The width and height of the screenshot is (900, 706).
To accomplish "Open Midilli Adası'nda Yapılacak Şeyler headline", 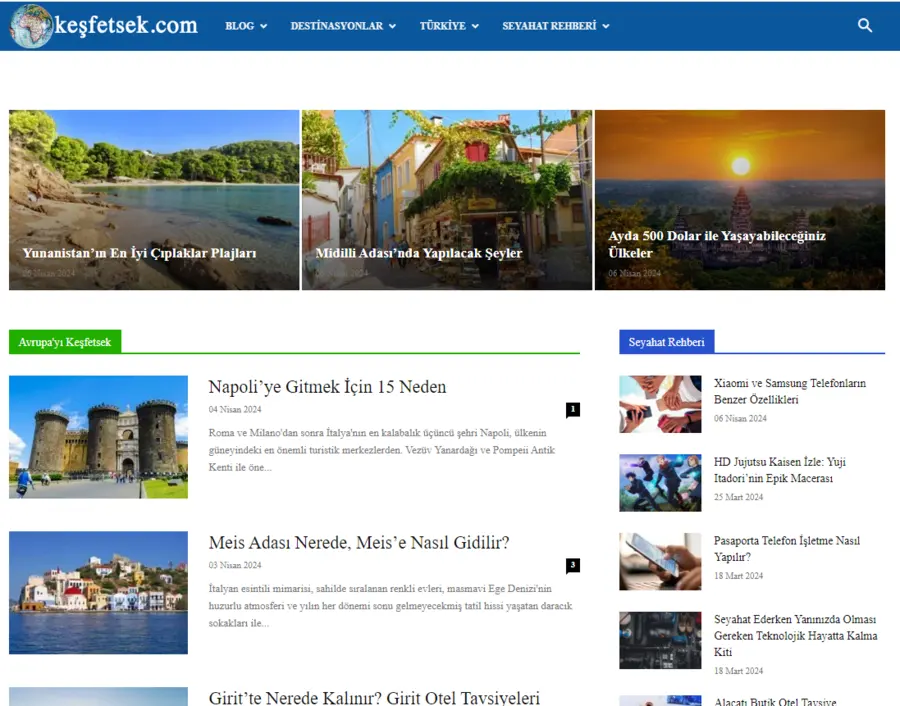I will [419, 253].
